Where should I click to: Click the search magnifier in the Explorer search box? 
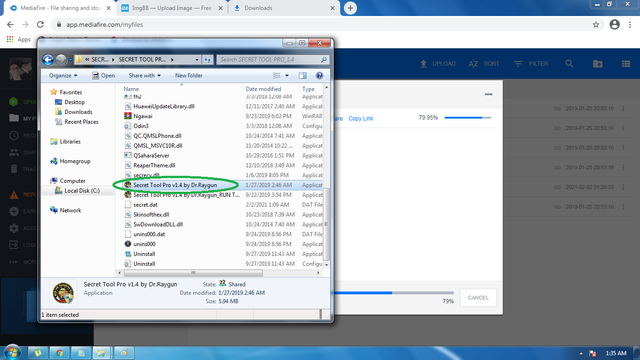click(324, 60)
